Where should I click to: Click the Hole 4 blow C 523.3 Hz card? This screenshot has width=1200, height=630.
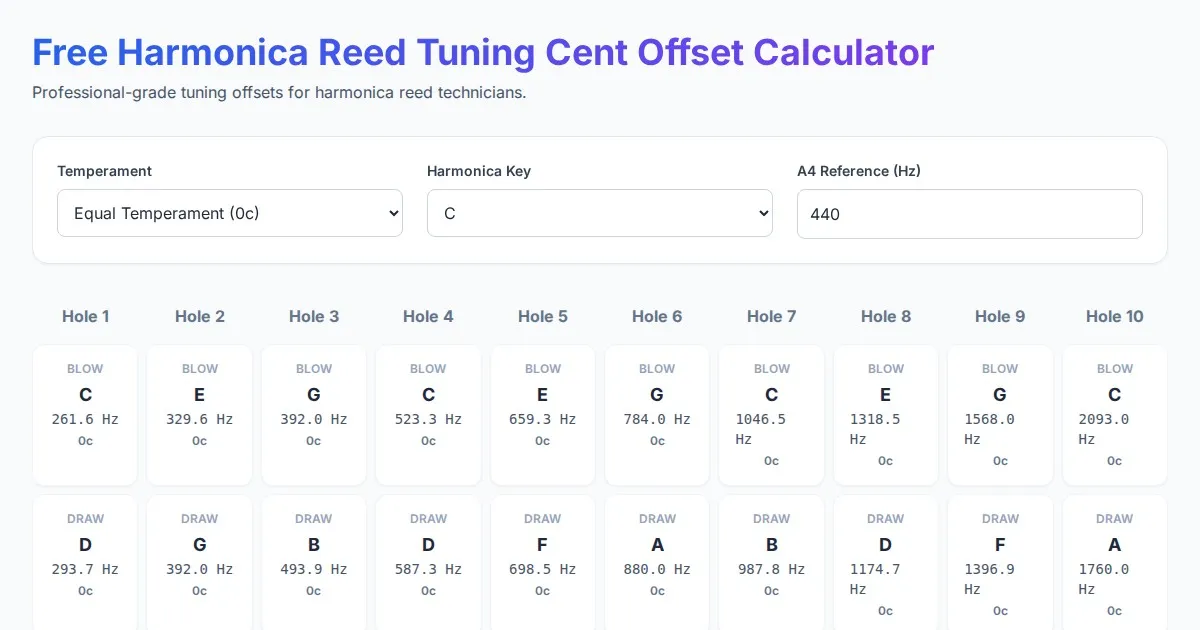pos(428,414)
